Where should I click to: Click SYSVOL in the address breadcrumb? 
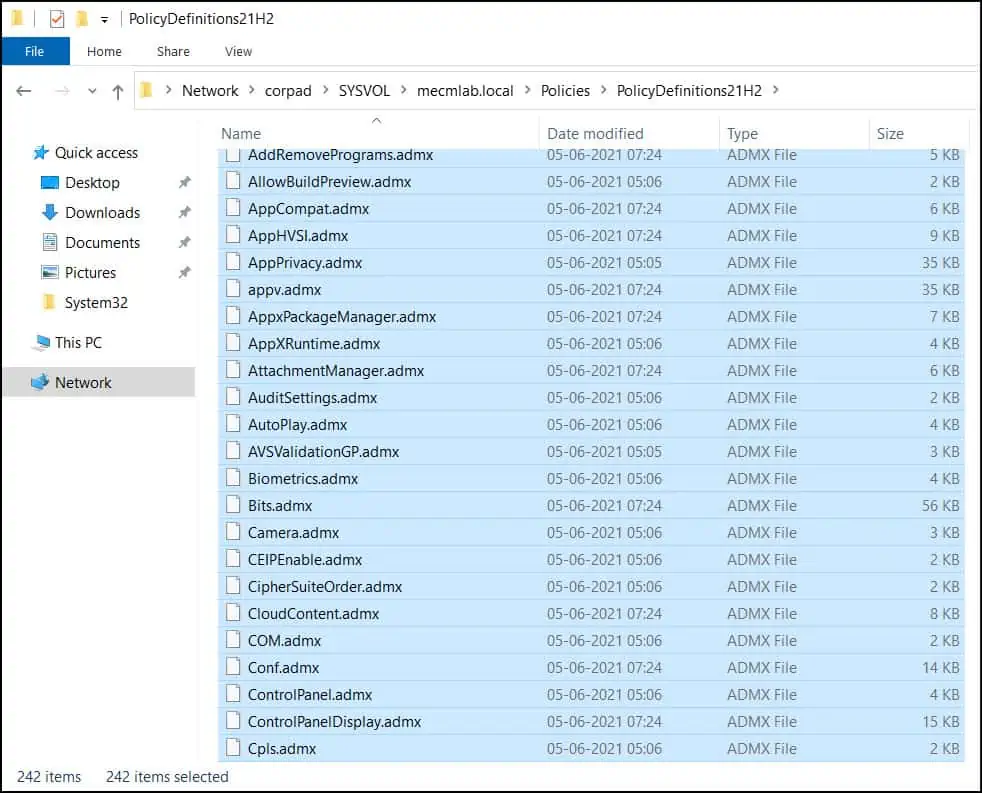tap(364, 91)
